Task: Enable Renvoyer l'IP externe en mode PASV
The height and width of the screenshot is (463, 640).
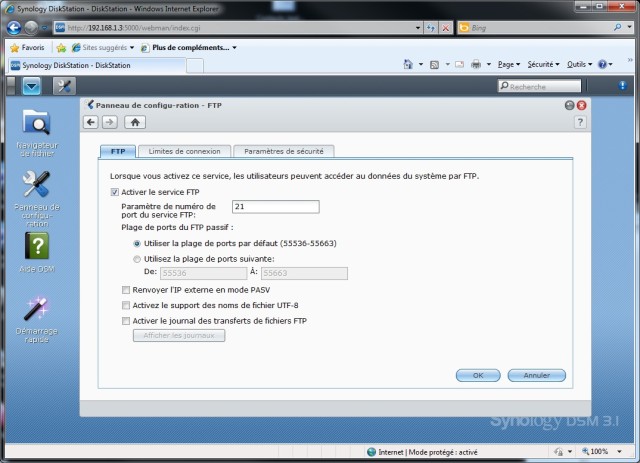Action: (x=125, y=289)
